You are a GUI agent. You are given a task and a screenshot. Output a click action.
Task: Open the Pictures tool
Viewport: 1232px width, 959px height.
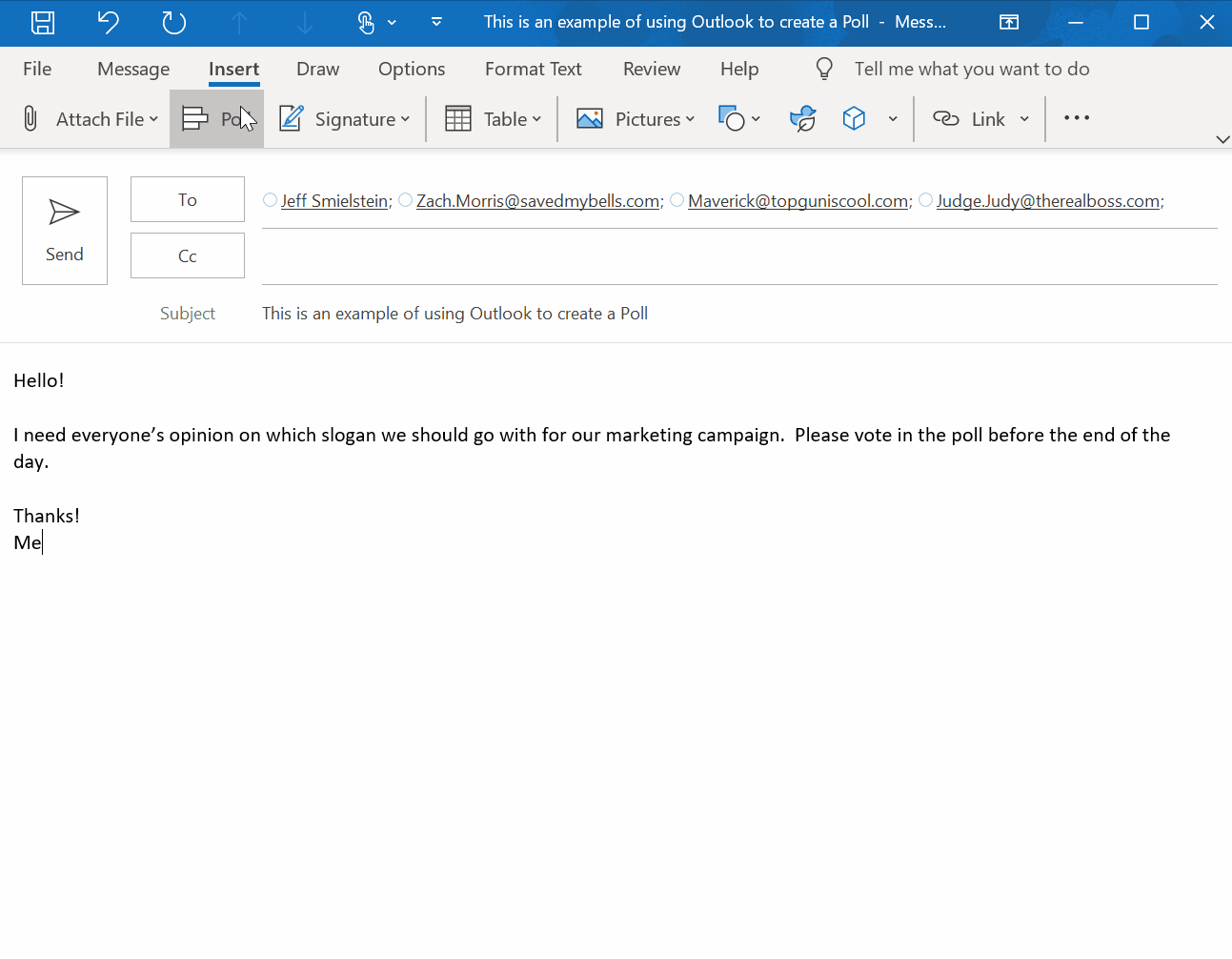pos(636,118)
